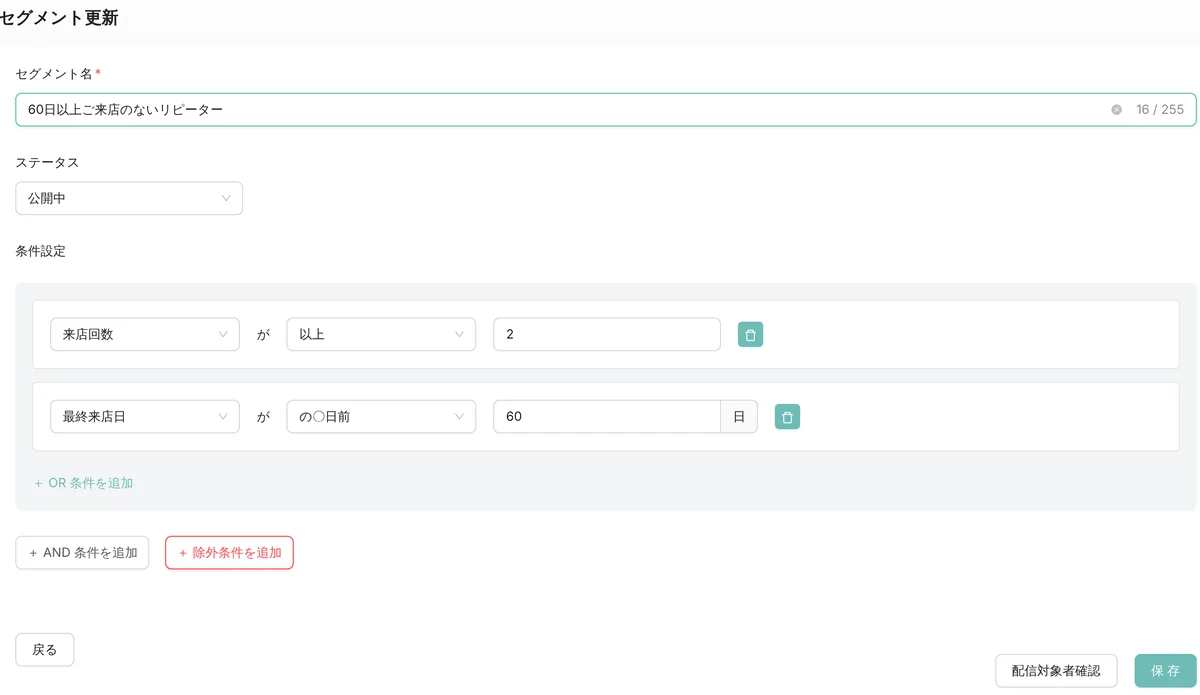Click the セグメント名 field label

[55, 74]
